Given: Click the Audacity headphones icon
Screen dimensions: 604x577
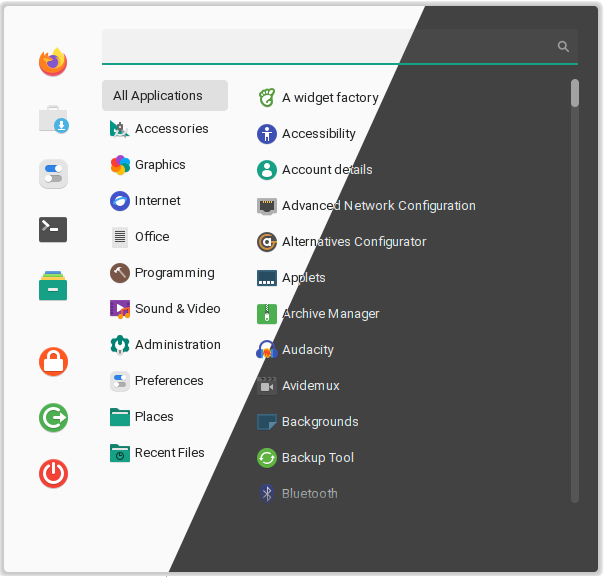Looking at the screenshot, I should pos(267,350).
